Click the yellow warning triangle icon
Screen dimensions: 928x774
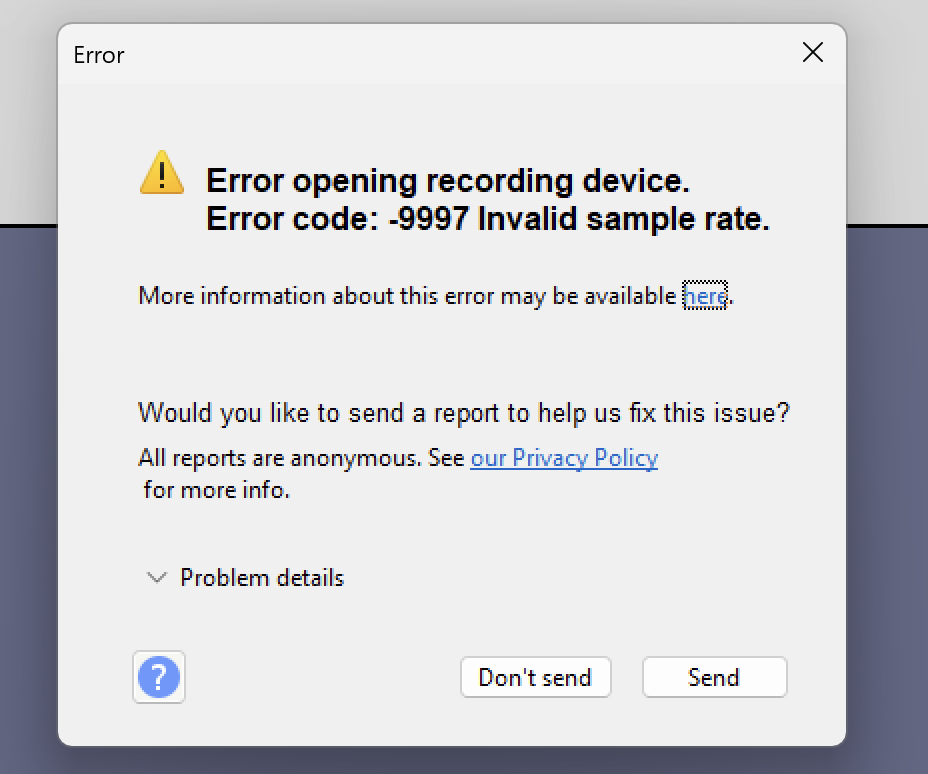162,172
